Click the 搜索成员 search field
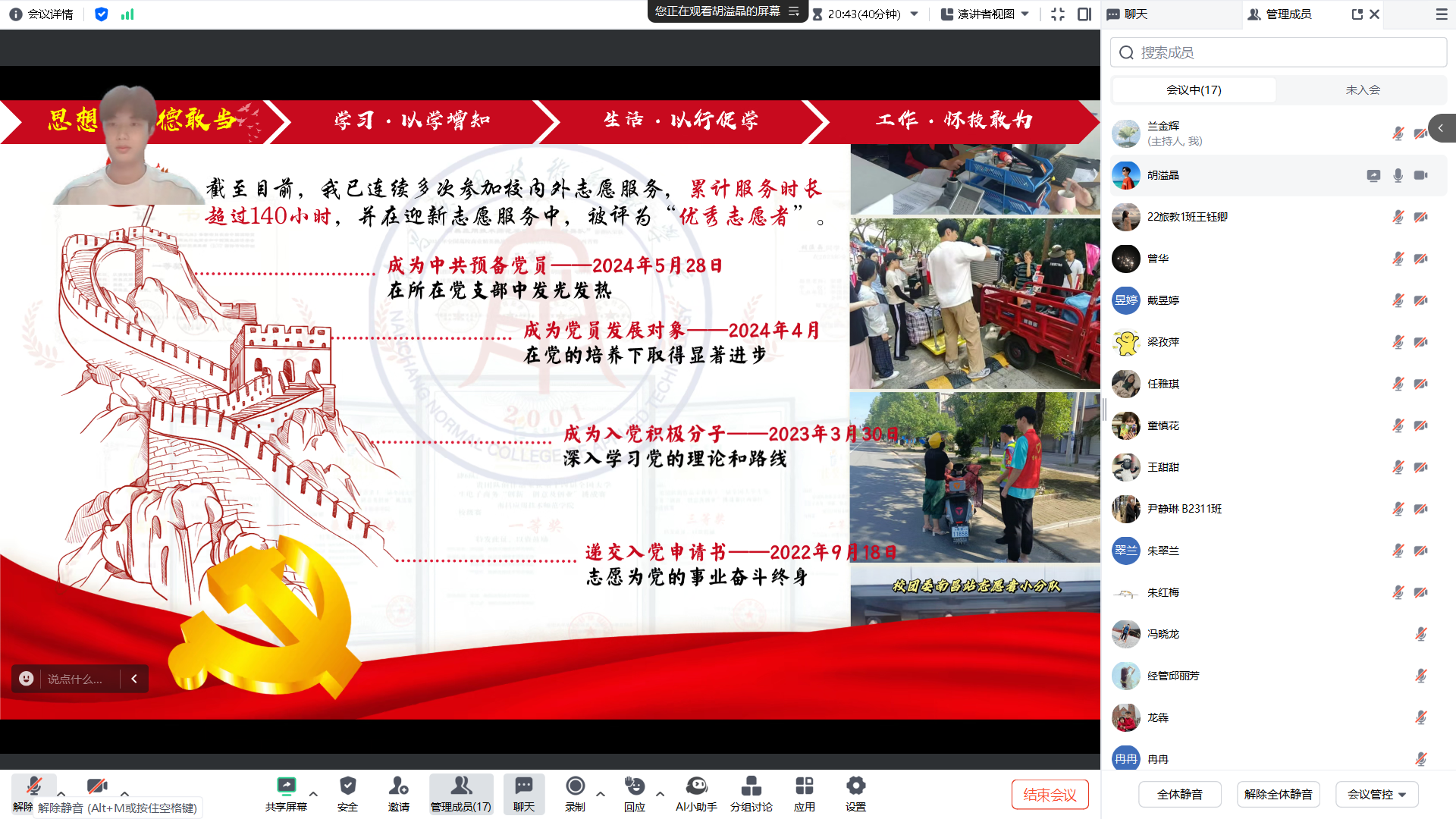1456x819 pixels. (1279, 52)
